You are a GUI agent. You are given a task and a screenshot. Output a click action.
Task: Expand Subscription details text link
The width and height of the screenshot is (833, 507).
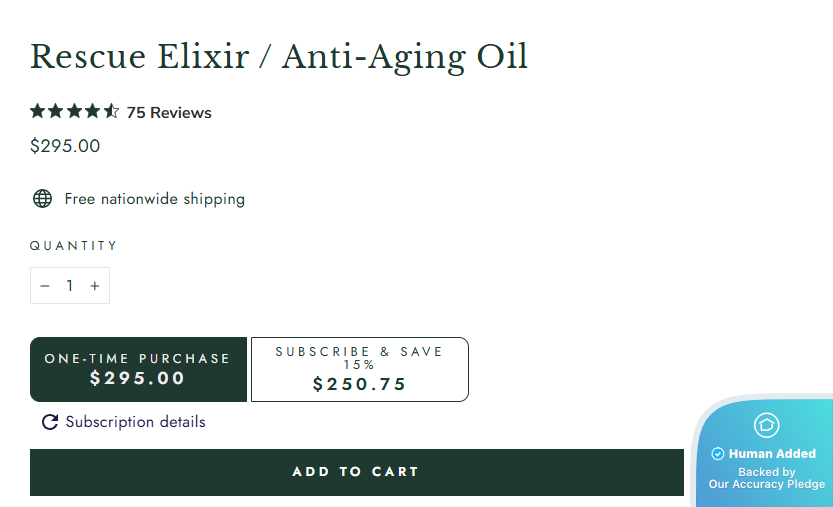(x=135, y=422)
